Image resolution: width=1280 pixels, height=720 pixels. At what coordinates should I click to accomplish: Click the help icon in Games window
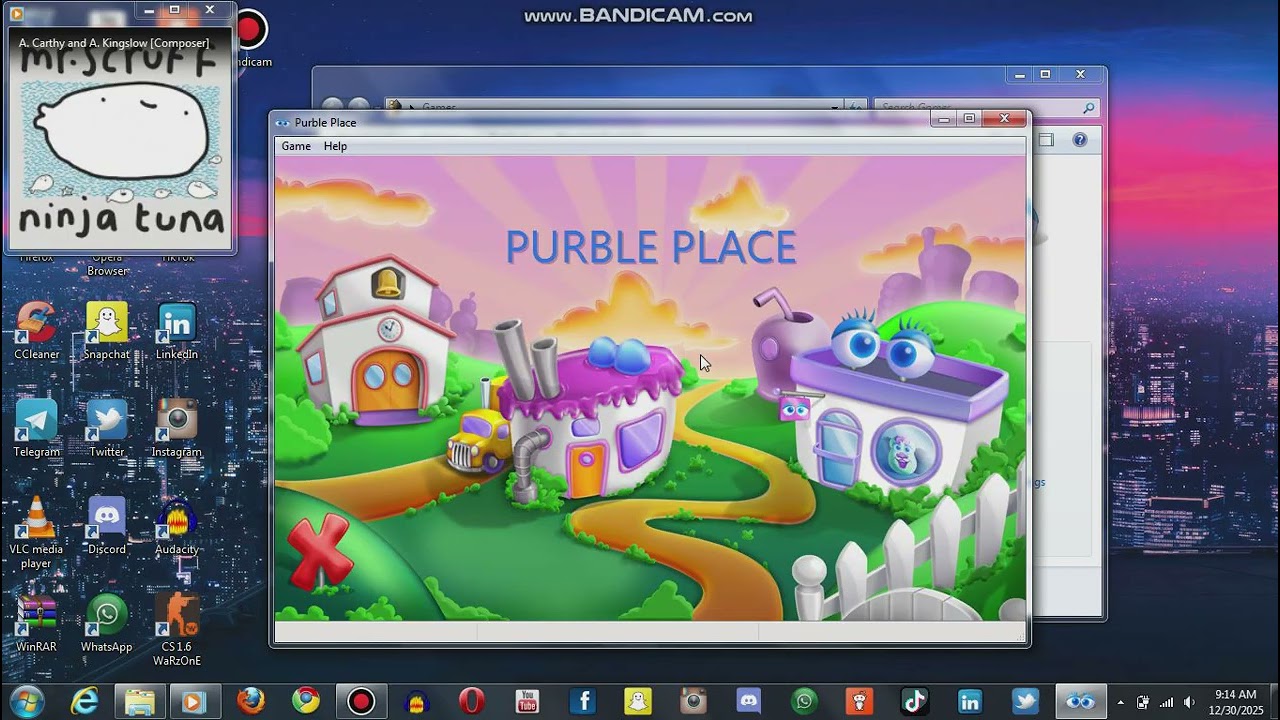[x=1080, y=140]
